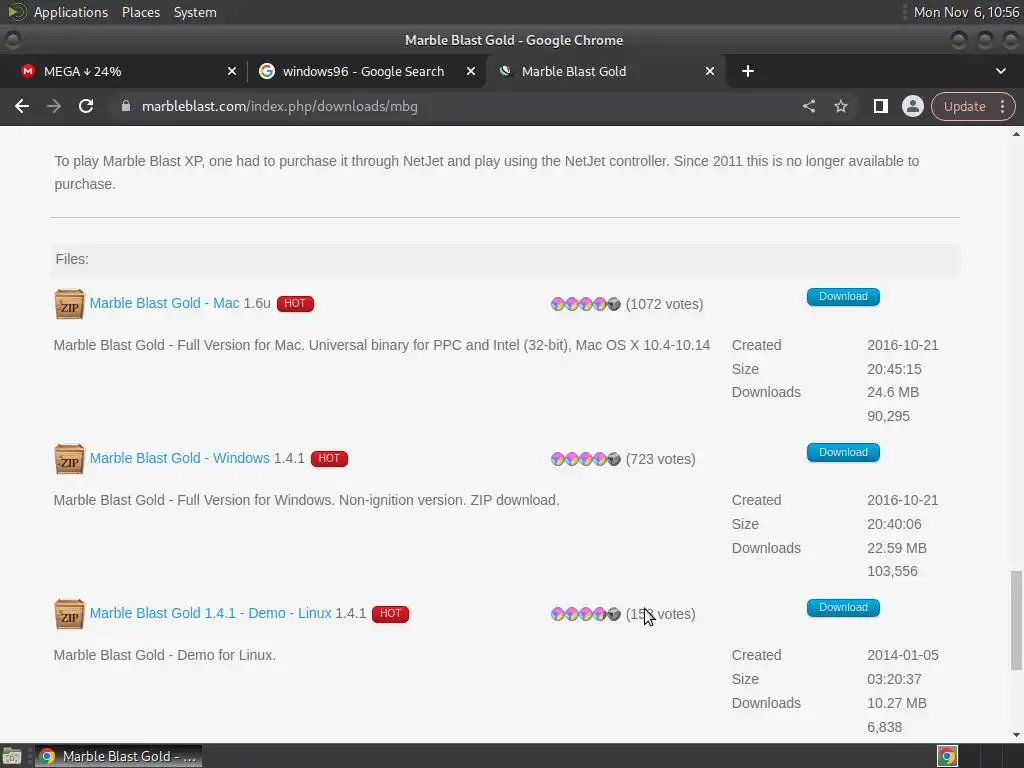
Task: Click the clock in top panel
Action: [x=966, y=12]
